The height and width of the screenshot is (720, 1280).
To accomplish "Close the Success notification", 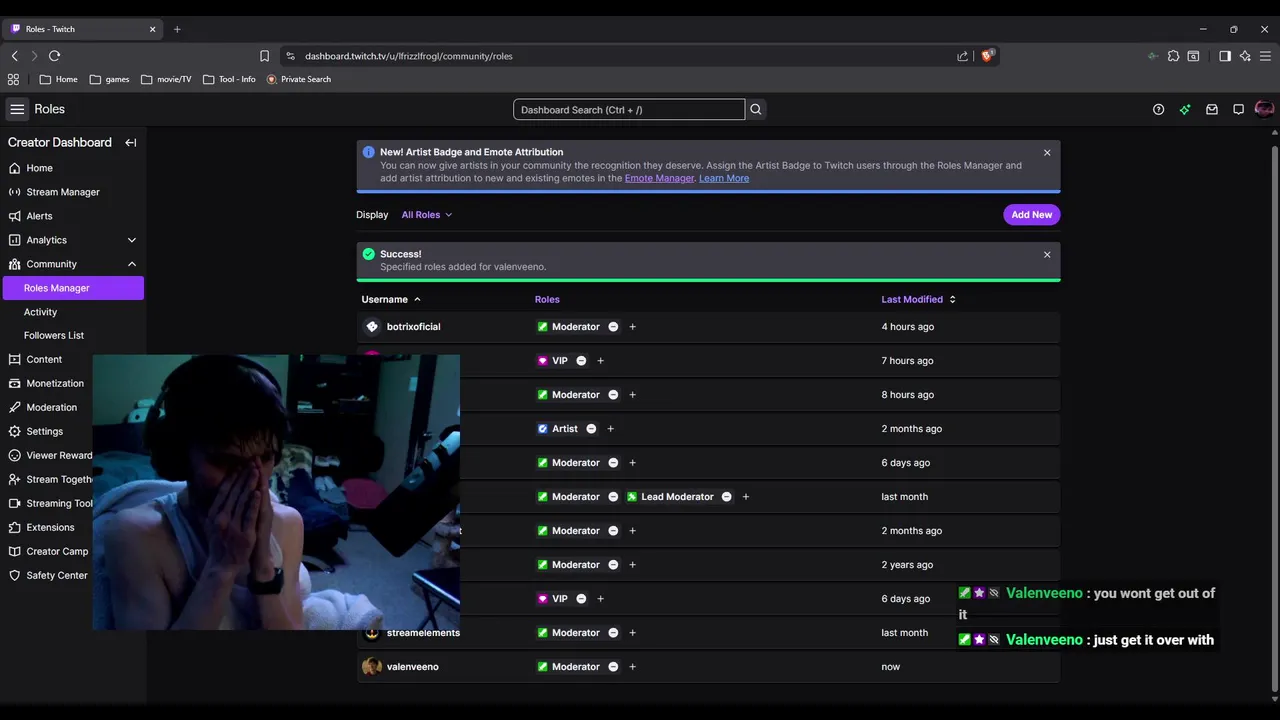I will pyautogui.click(x=1047, y=255).
